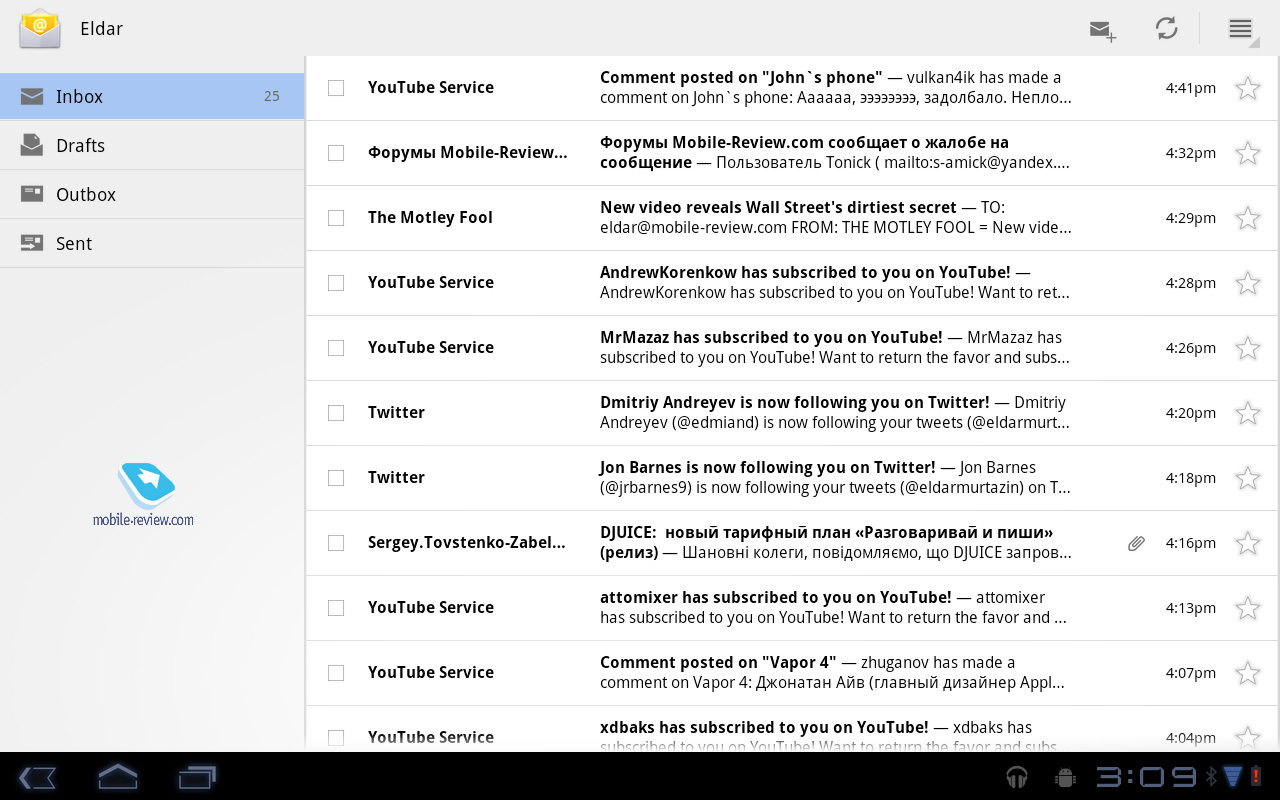
Task: Open "xdbaks has subscribed to you" email
Action: pyautogui.click(x=791, y=729)
